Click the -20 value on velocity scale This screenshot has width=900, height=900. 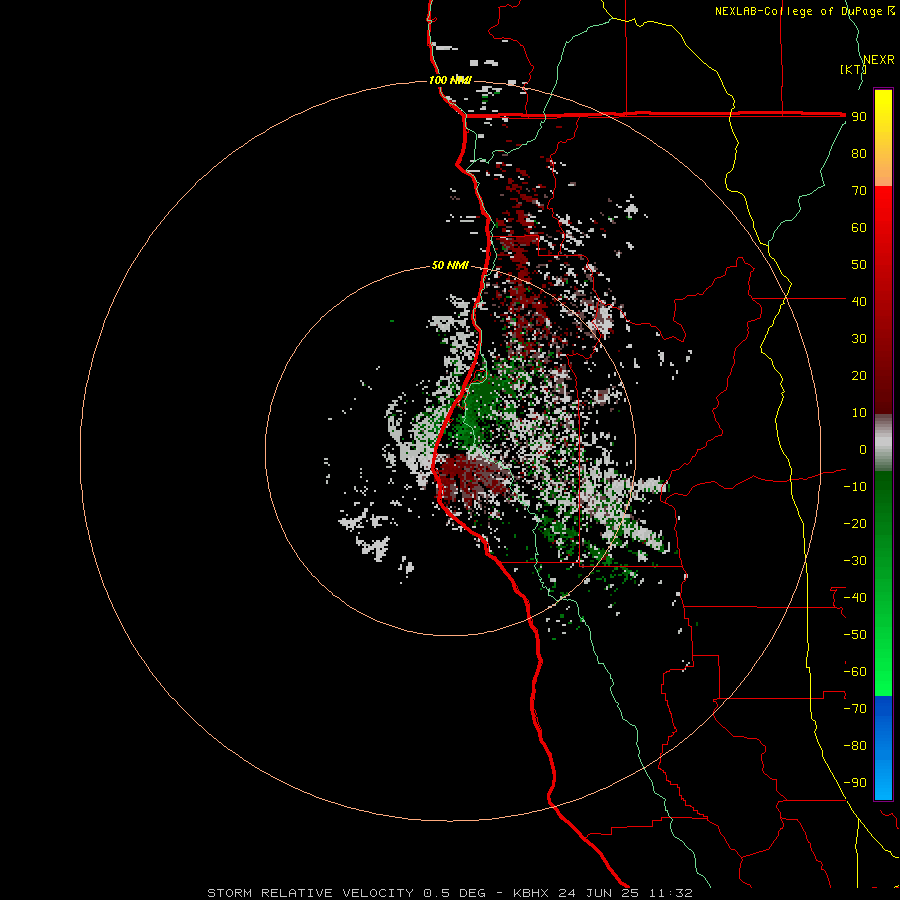click(855, 523)
